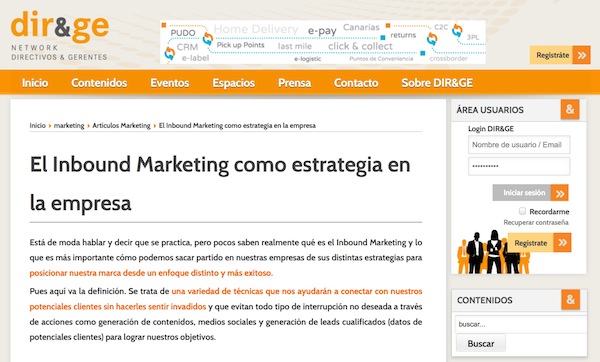Click Regístrate beside the people illustration
The width and height of the screenshot is (600, 362).
(x=540, y=243)
